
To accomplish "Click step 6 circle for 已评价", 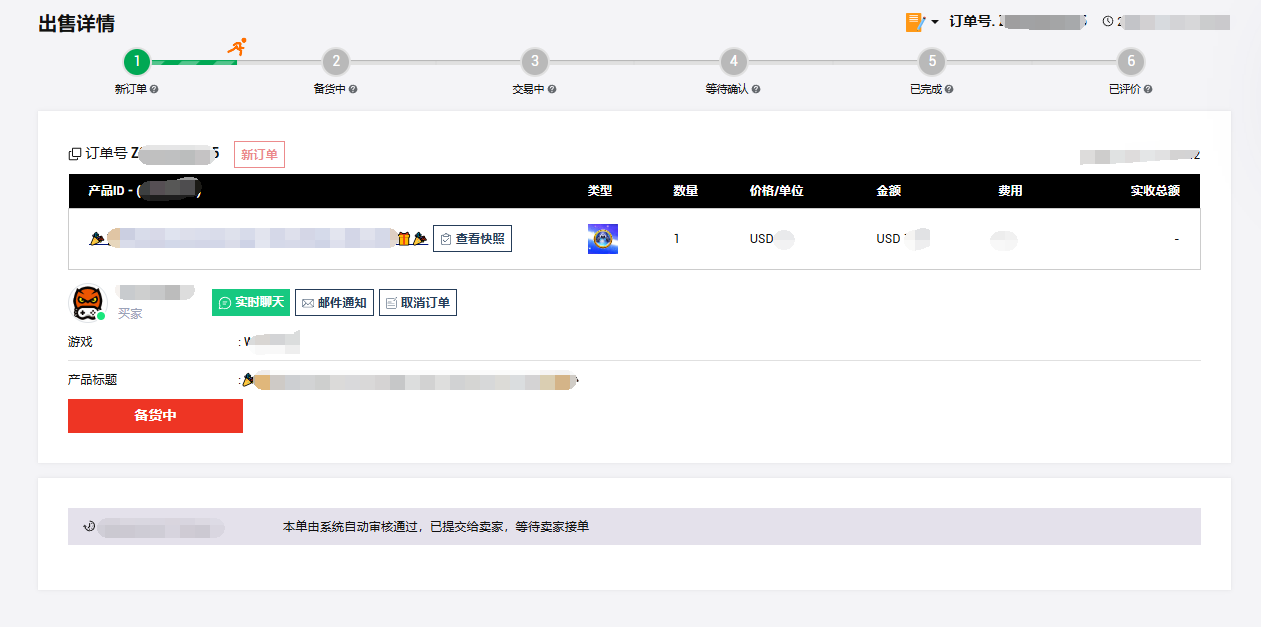I will tap(1131, 62).
